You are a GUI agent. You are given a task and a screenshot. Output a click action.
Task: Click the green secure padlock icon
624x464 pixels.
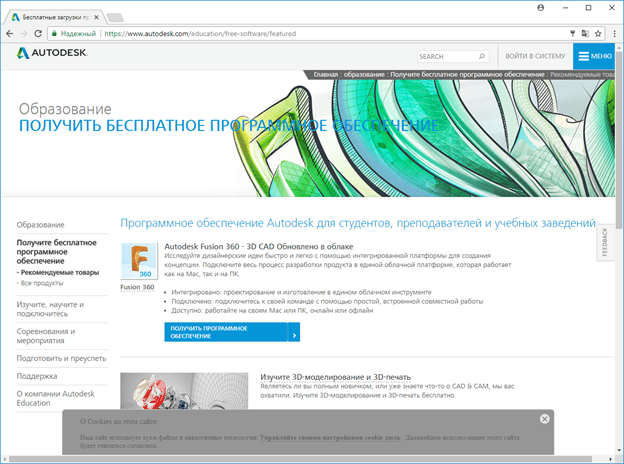pos(55,34)
